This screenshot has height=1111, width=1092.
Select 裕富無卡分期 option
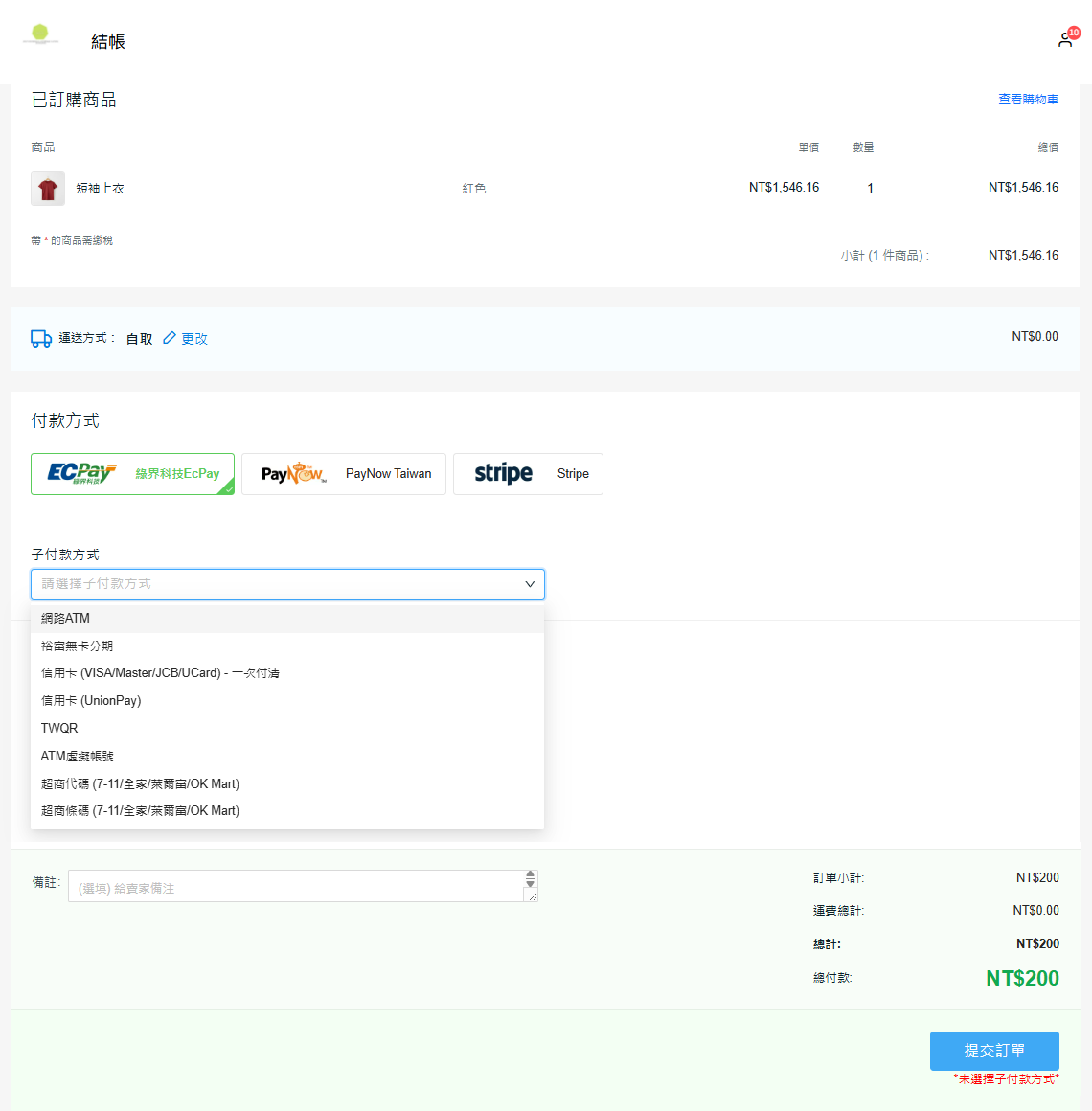tap(77, 646)
